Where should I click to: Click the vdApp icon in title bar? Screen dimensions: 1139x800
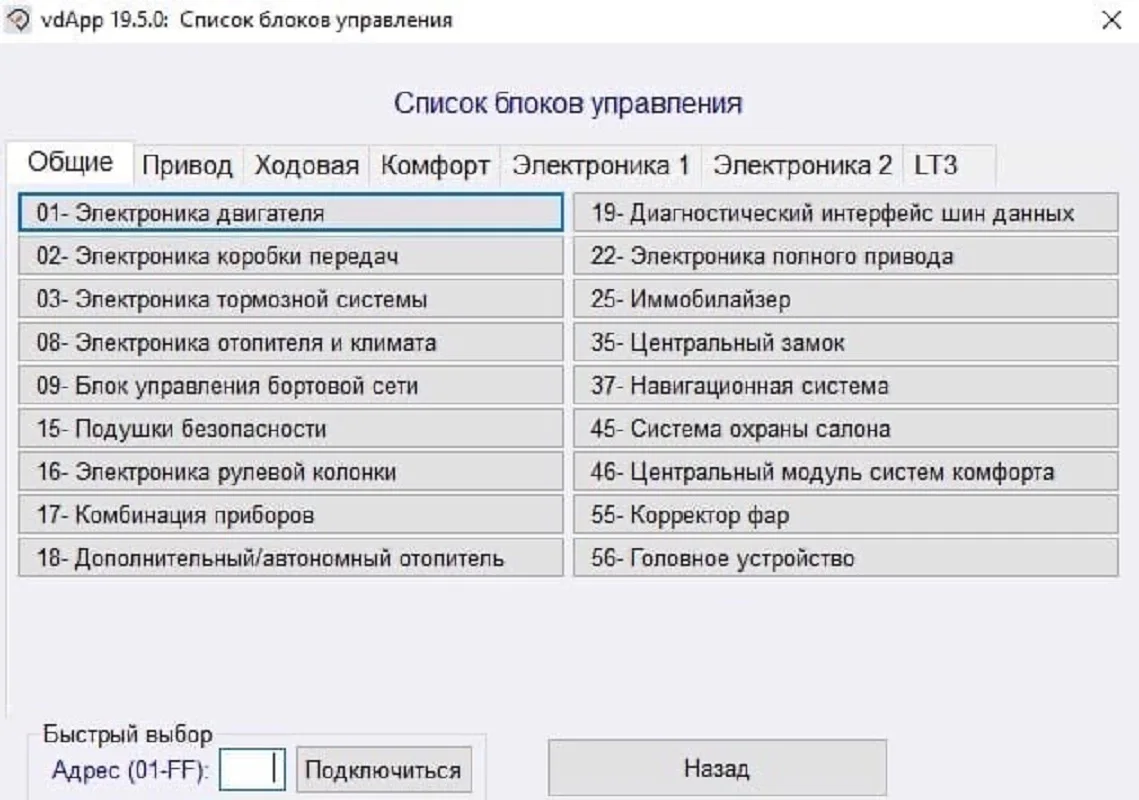point(18,20)
